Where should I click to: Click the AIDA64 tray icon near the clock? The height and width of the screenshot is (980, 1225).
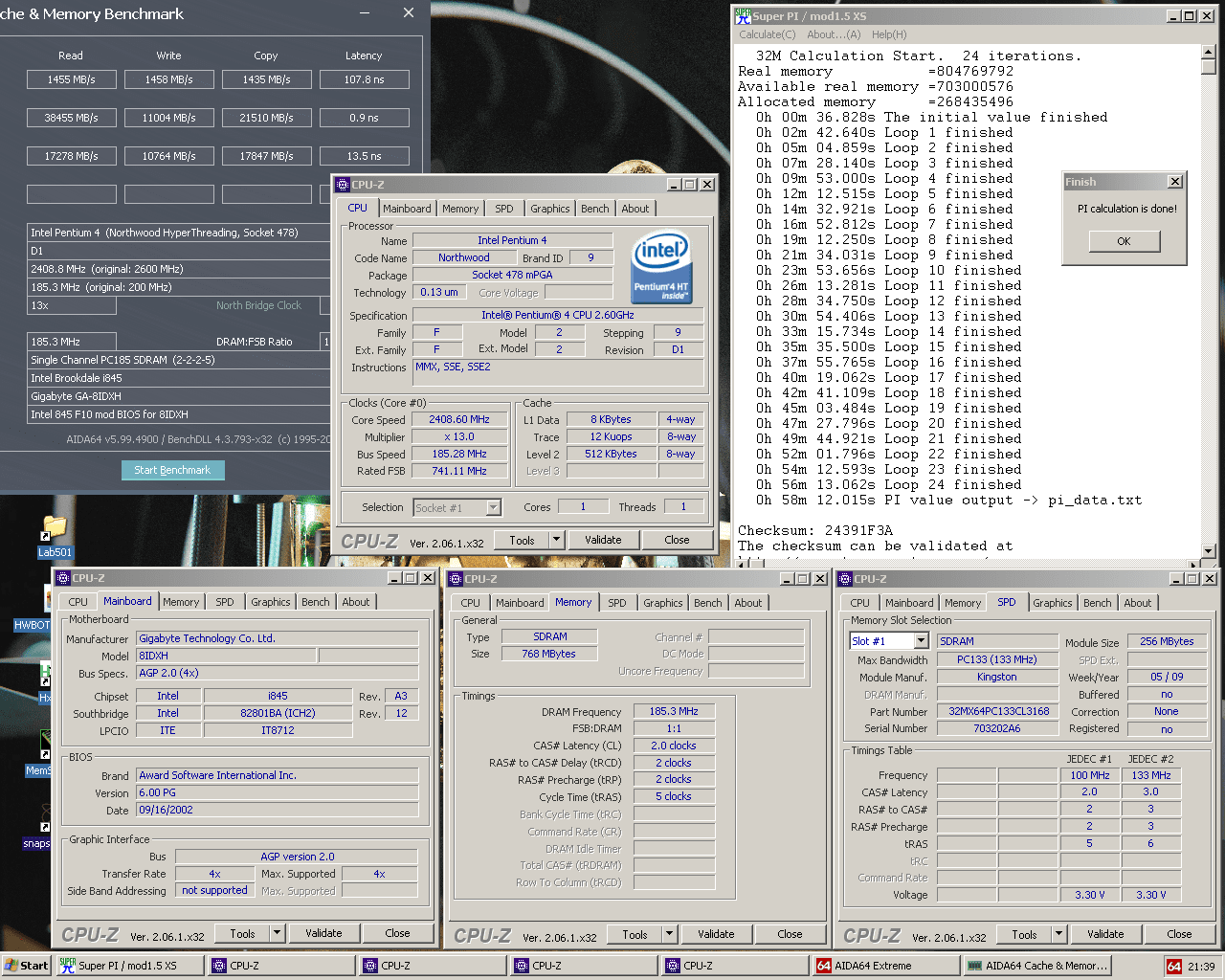(1174, 966)
